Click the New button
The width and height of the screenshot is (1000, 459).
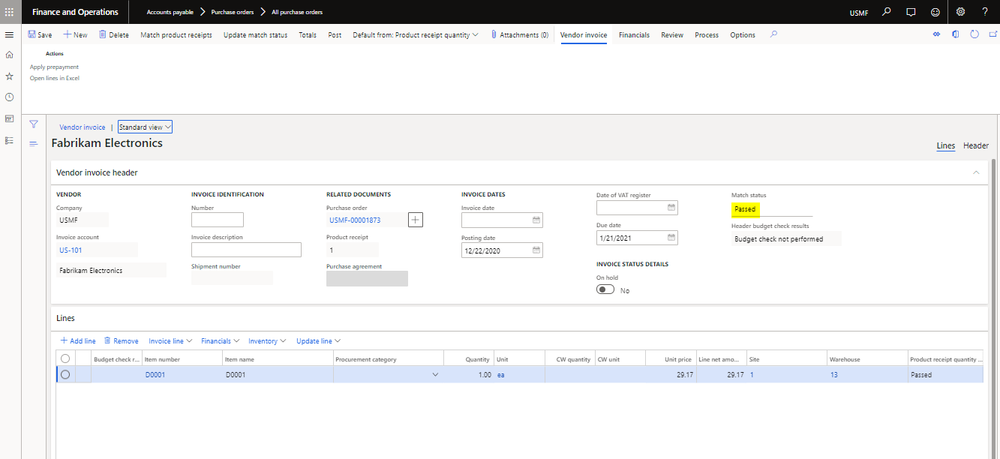click(x=75, y=35)
